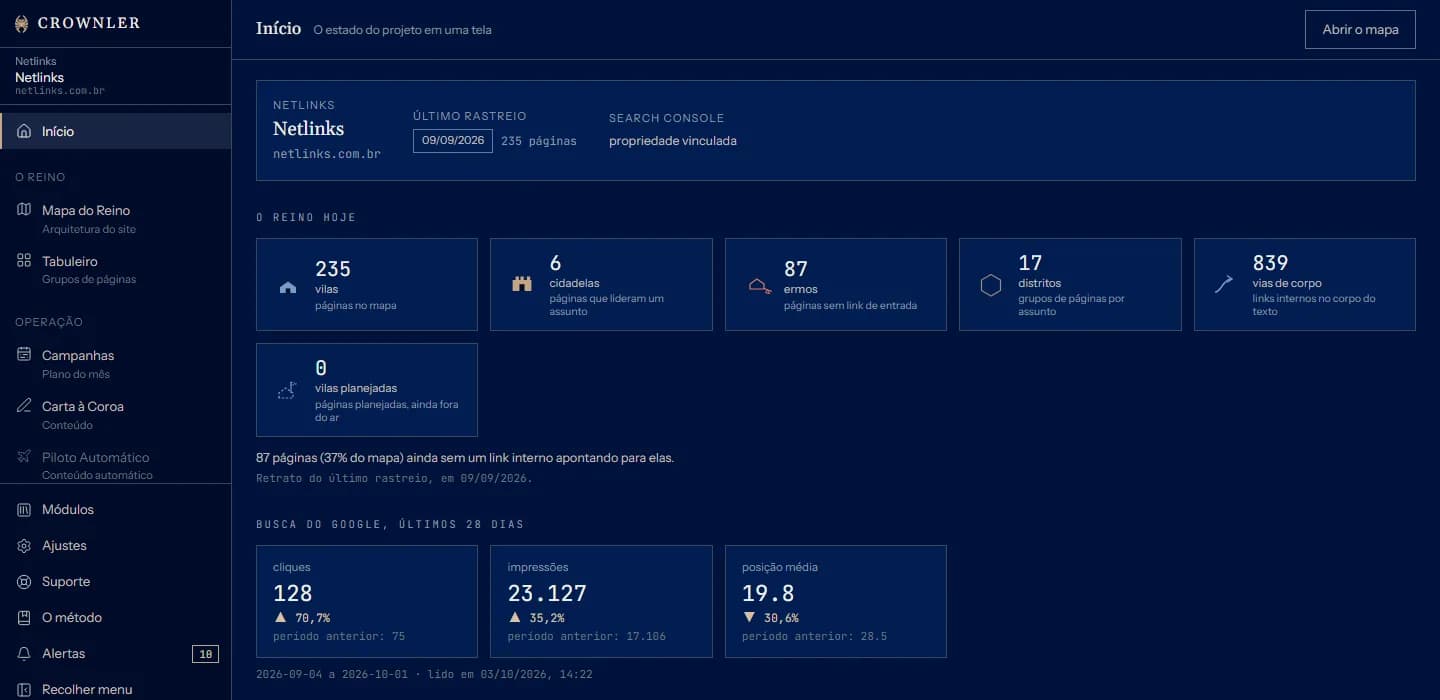Image resolution: width=1440 pixels, height=700 pixels.
Task: Click the Tabuleiro grid icon
Action: coord(24,261)
